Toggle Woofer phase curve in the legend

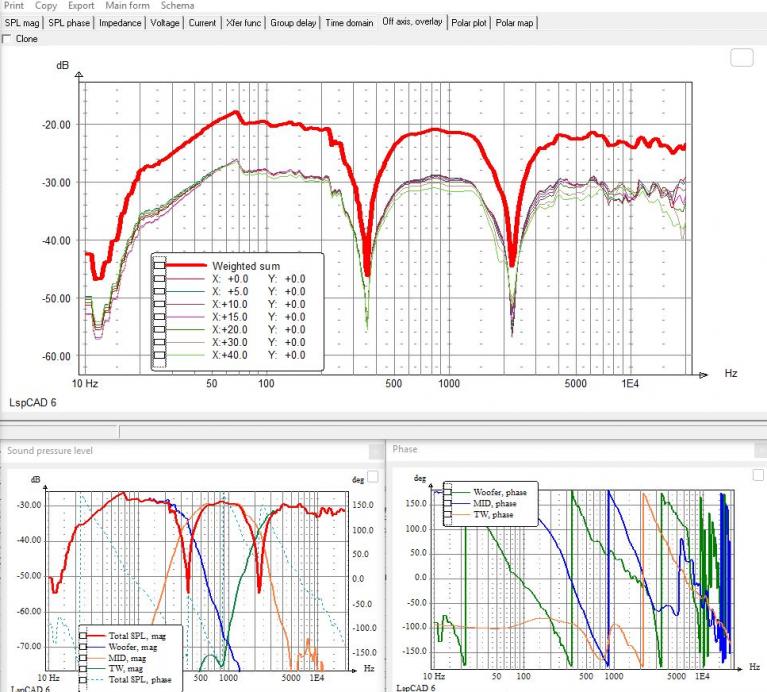448,492
